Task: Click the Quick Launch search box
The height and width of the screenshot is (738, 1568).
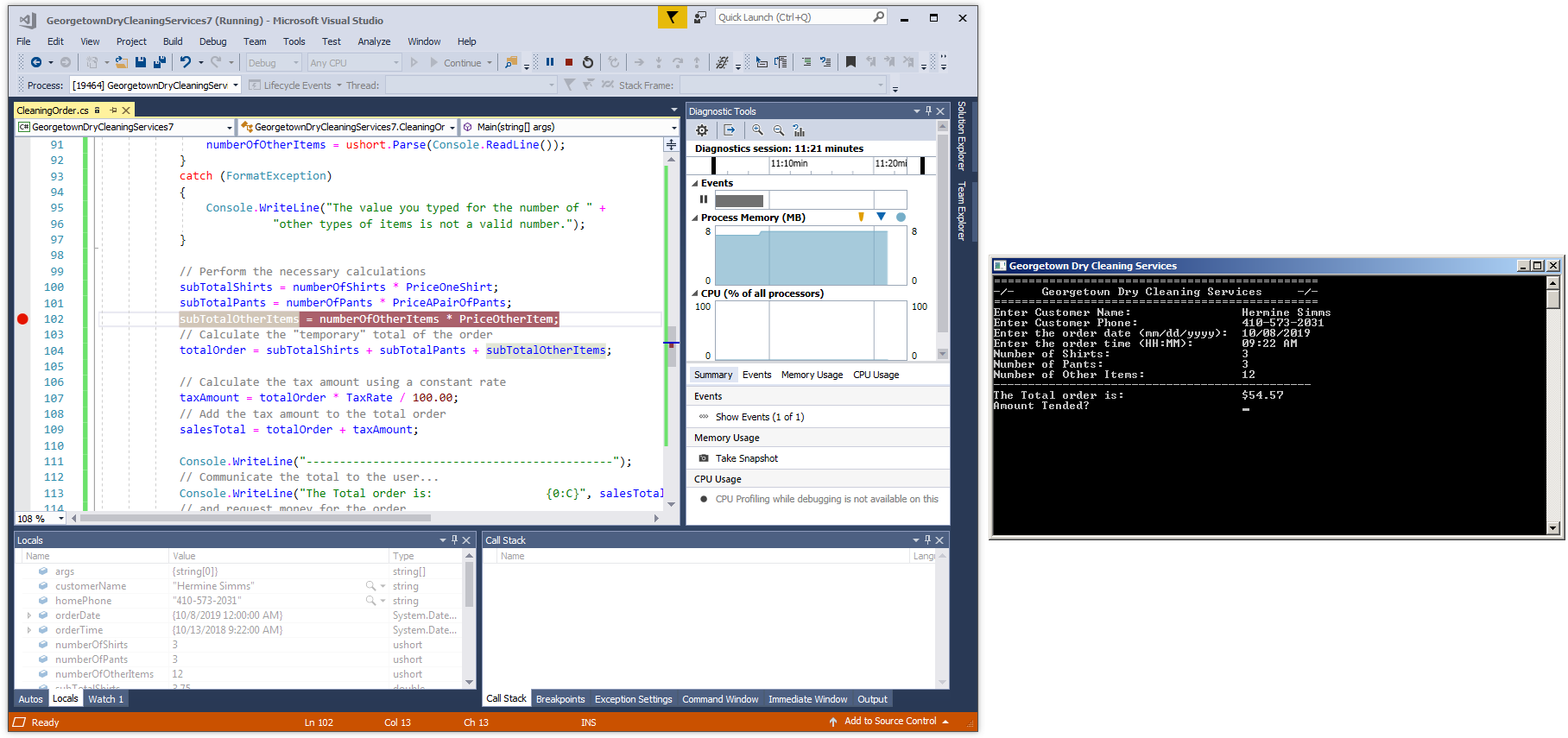Action: point(801,17)
